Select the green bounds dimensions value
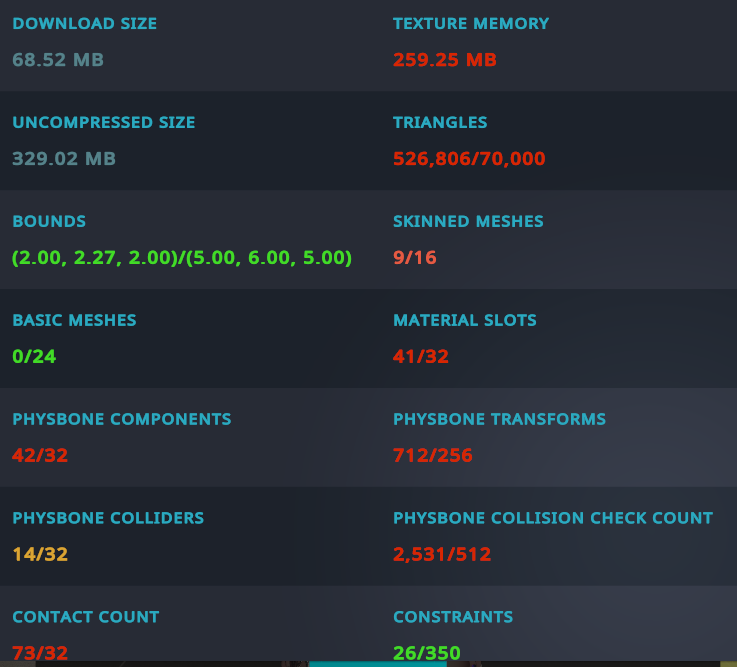This screenshot has height=667, width=737. click(182, 258)
